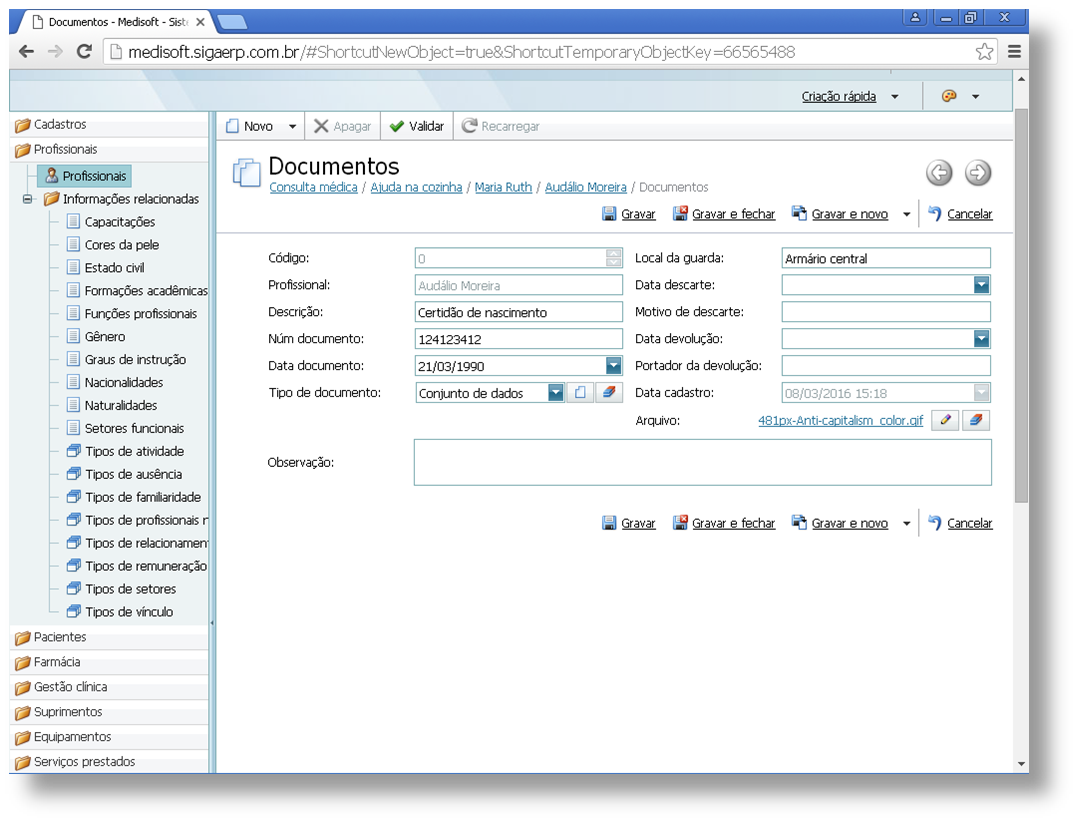Click the Observação text area
The image size is (1078, 823).
tap(703, 463)
